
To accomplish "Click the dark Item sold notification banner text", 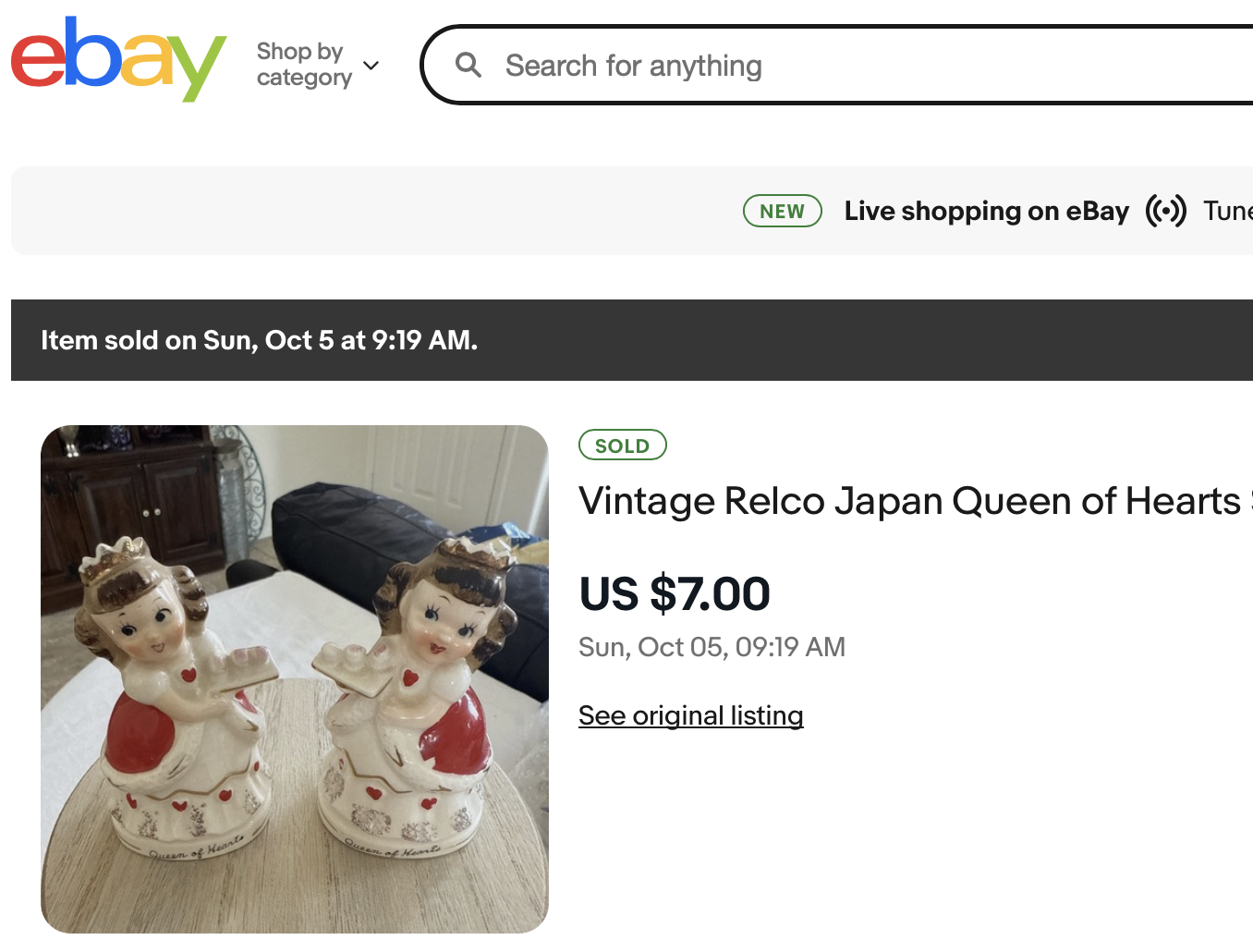I will (x=259, y=340).
